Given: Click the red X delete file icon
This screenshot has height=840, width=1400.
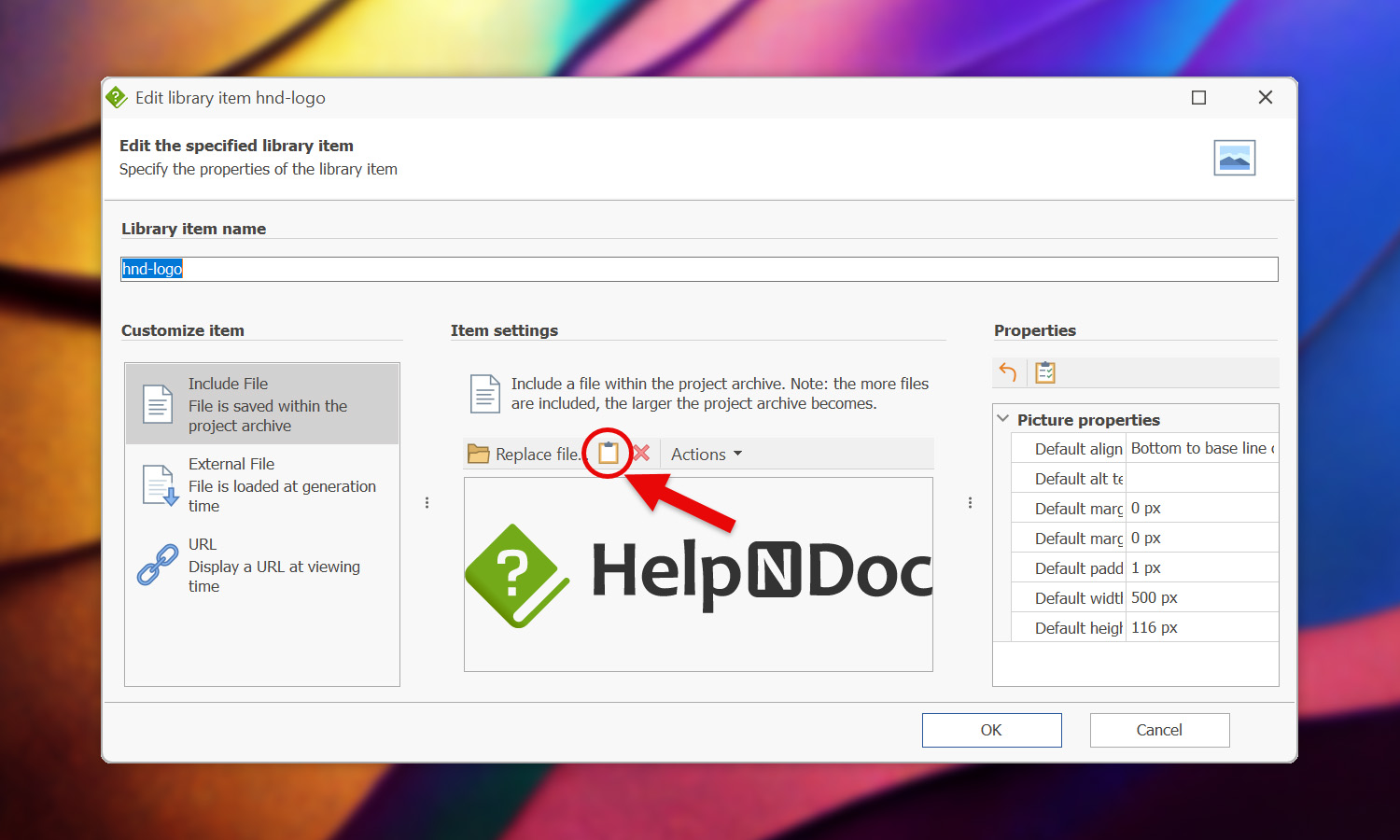Looking at the screenshot, I should coord(641,454).
